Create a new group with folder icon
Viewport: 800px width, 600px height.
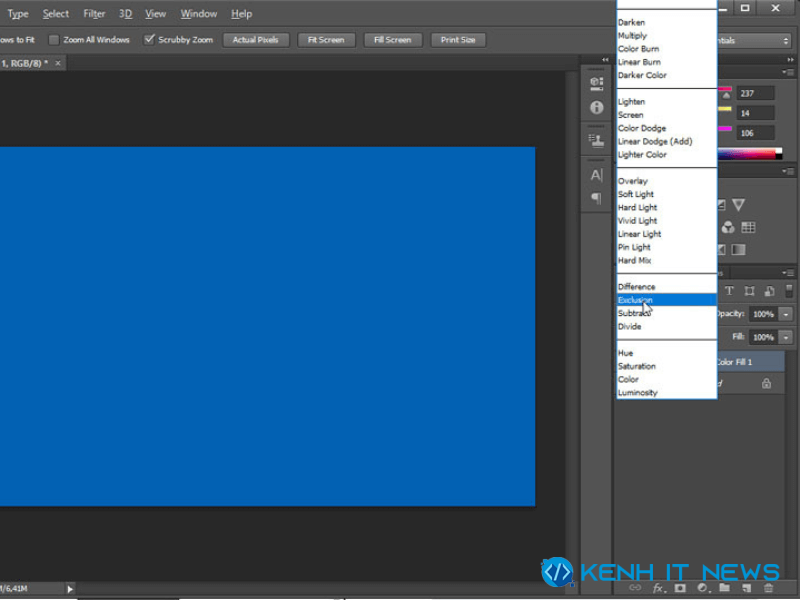[724, 588]
